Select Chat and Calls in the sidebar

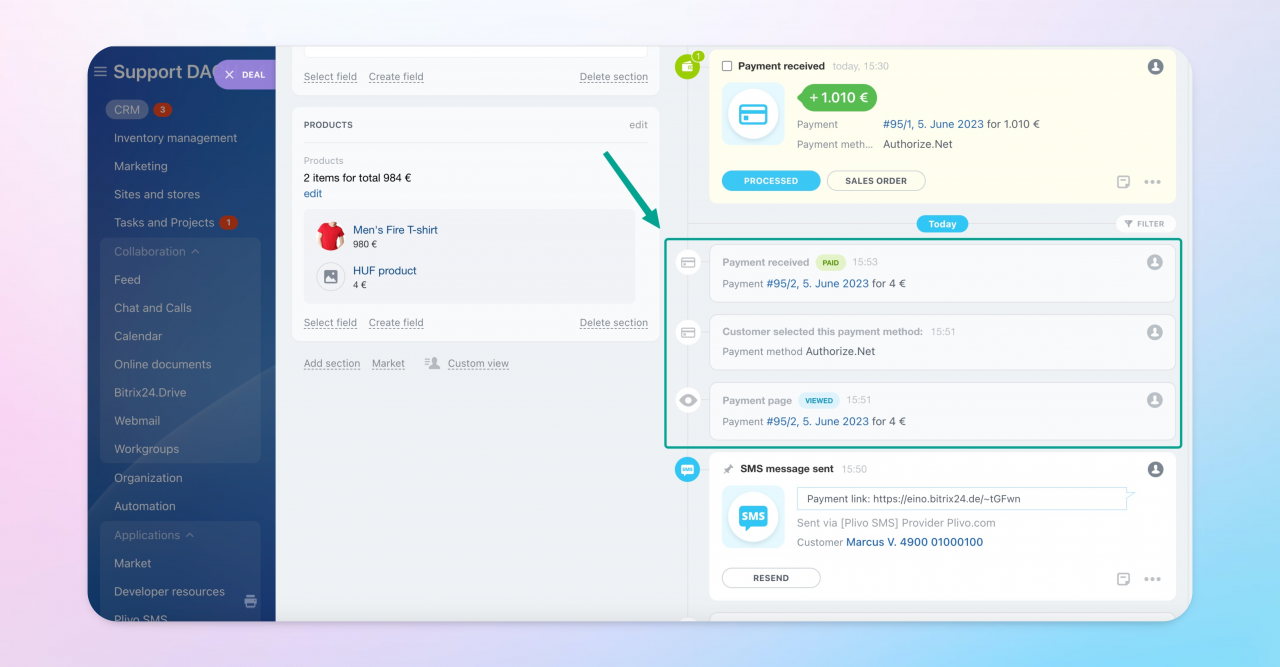point(152,308)
